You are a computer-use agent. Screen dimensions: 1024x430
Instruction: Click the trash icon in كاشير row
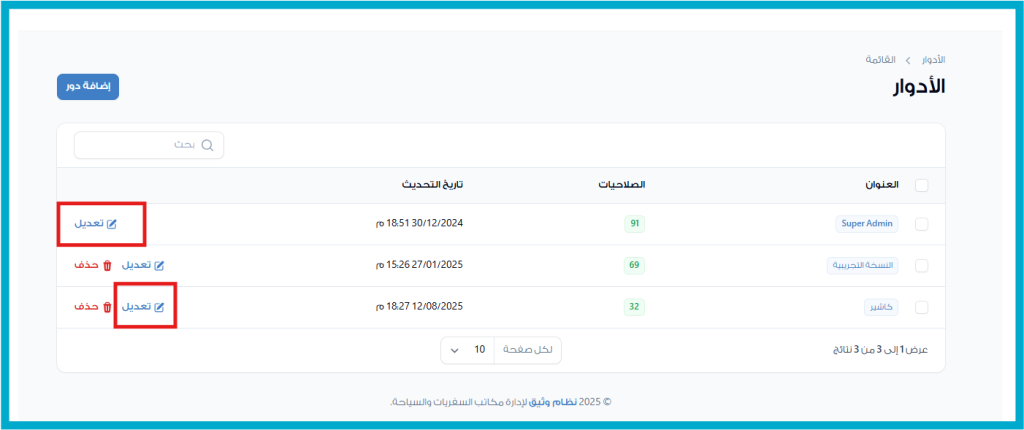pyautogui.click(x=107, y=306)
